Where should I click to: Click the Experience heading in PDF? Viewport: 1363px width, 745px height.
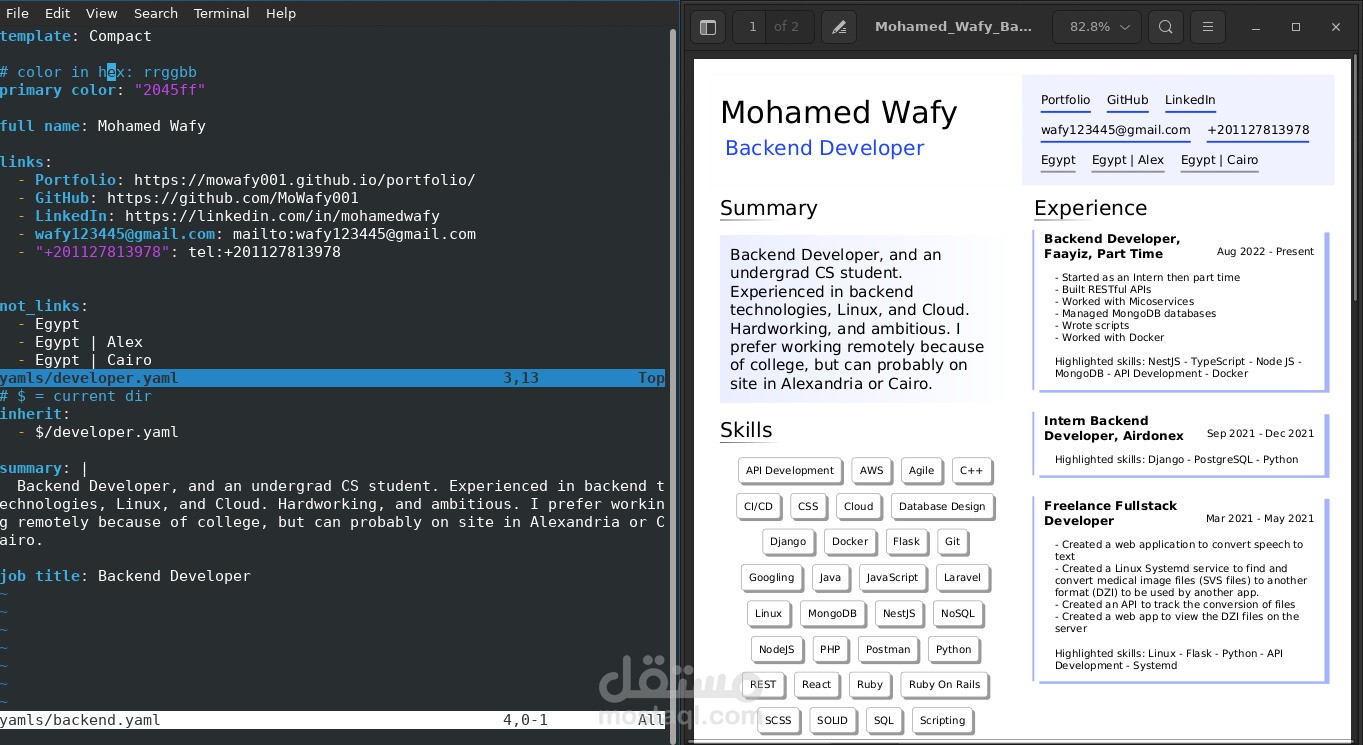click(x=1090, y=208)
